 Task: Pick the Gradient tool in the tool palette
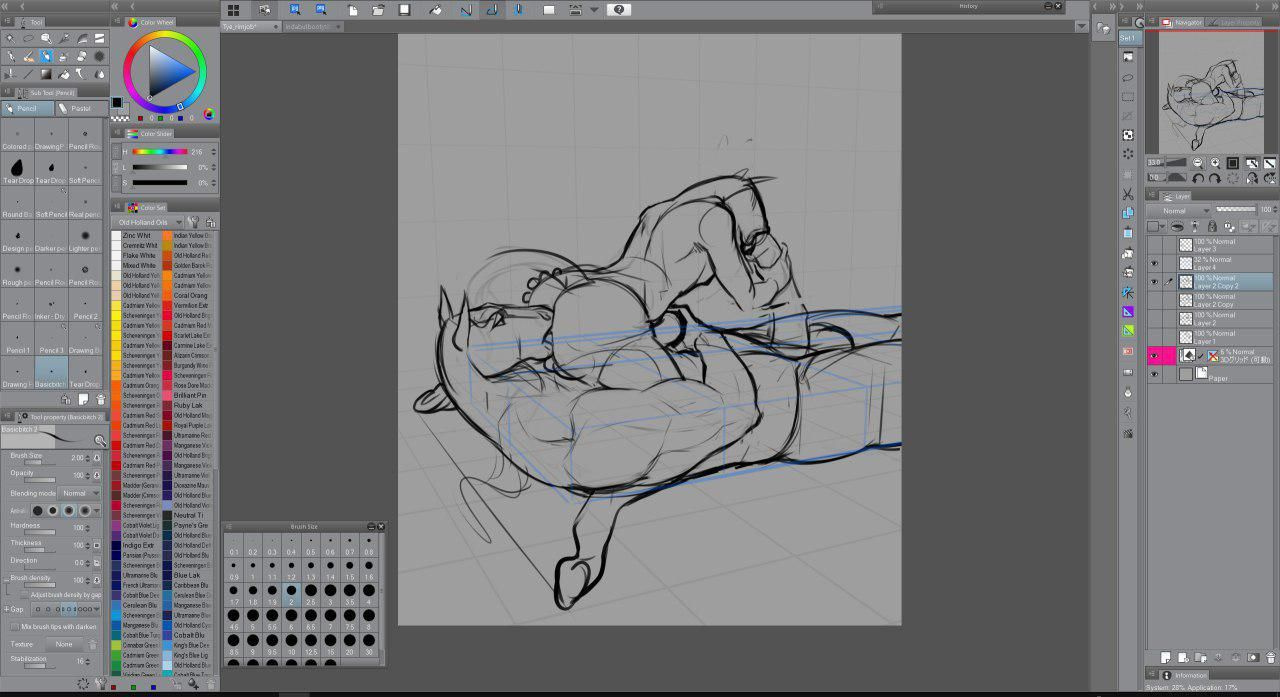[46, 73]
